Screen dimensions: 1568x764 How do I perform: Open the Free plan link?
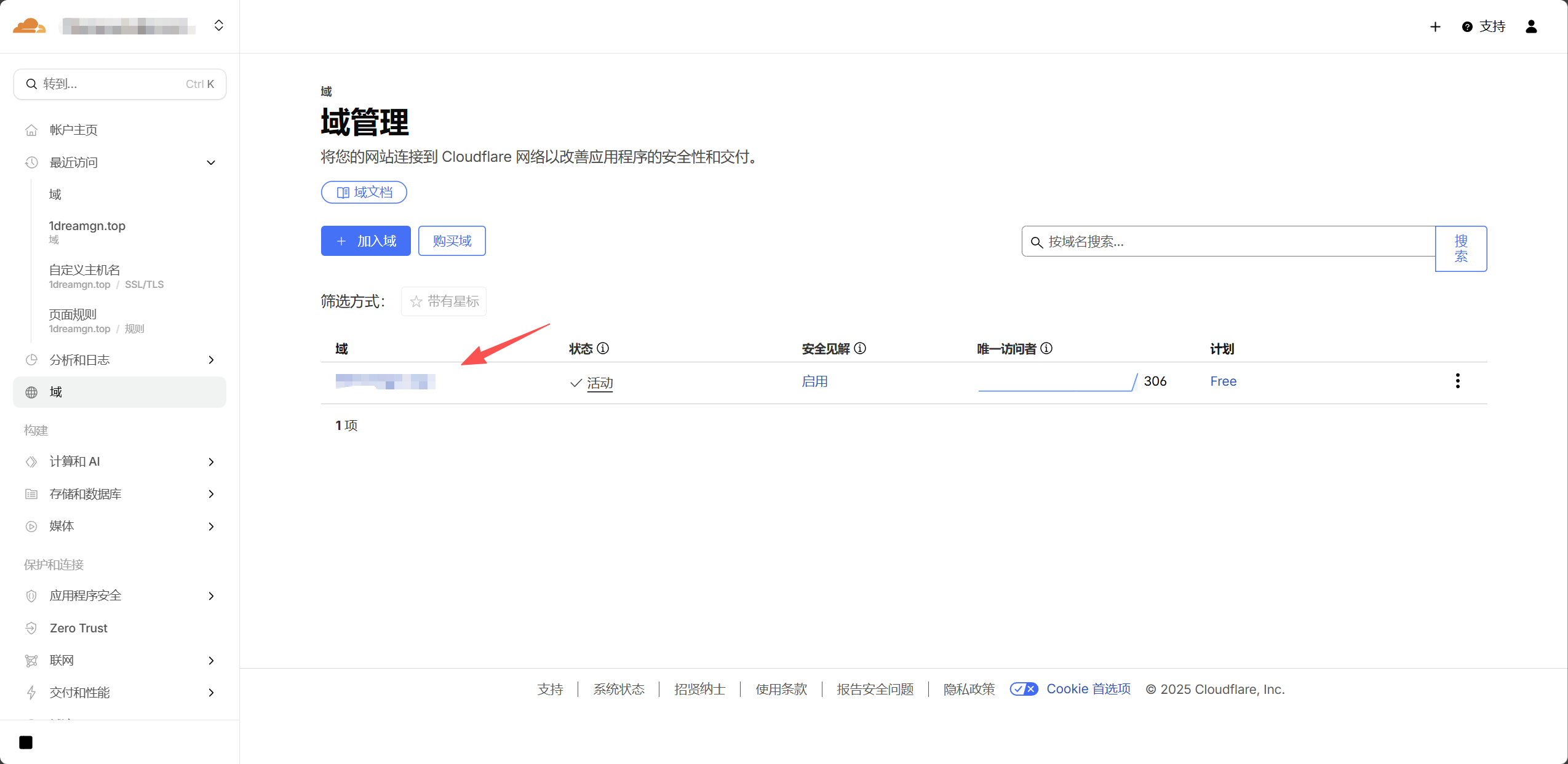coord(1223,381)
